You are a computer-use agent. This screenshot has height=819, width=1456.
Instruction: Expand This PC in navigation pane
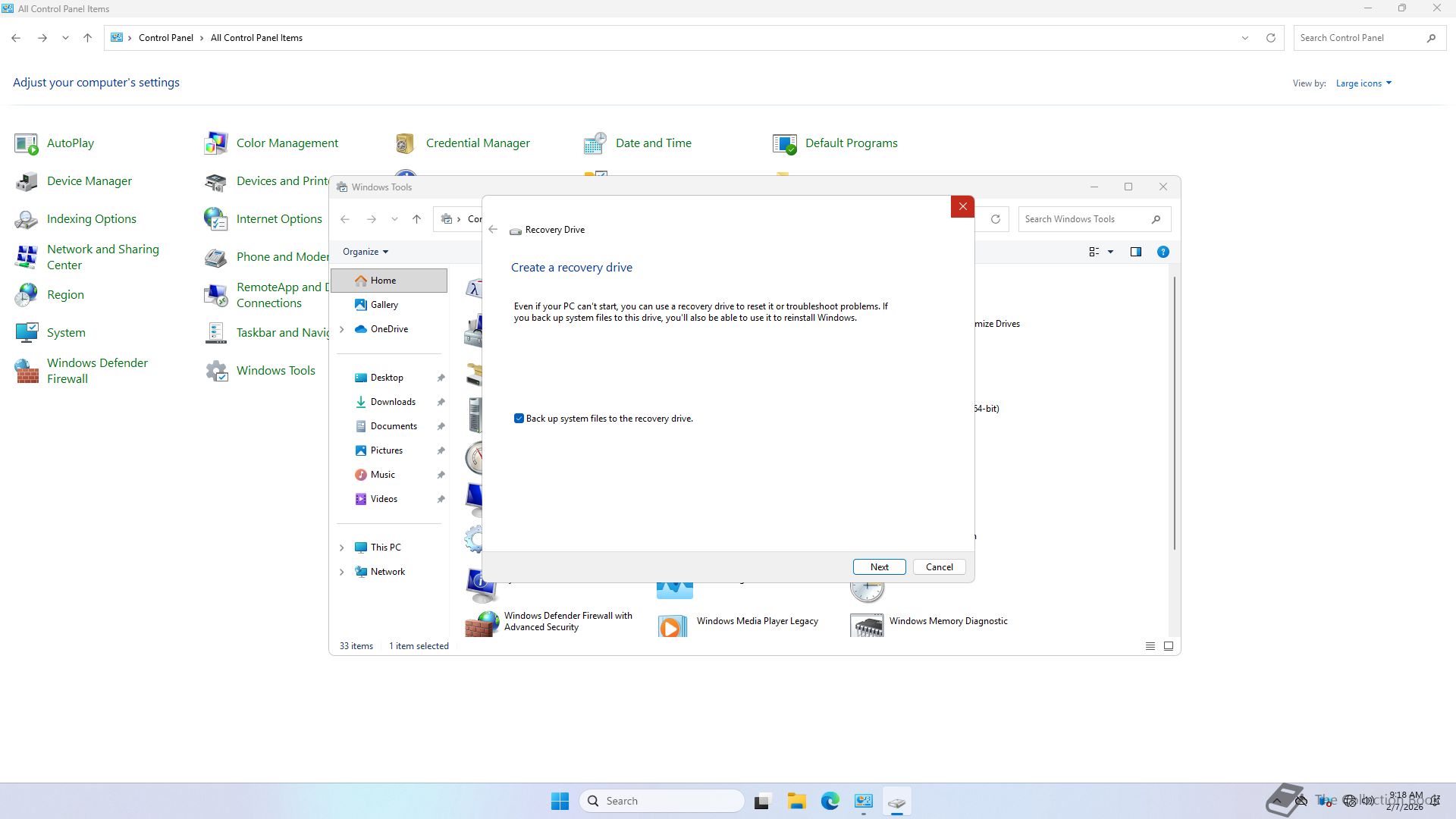click(x=341, y=548)
